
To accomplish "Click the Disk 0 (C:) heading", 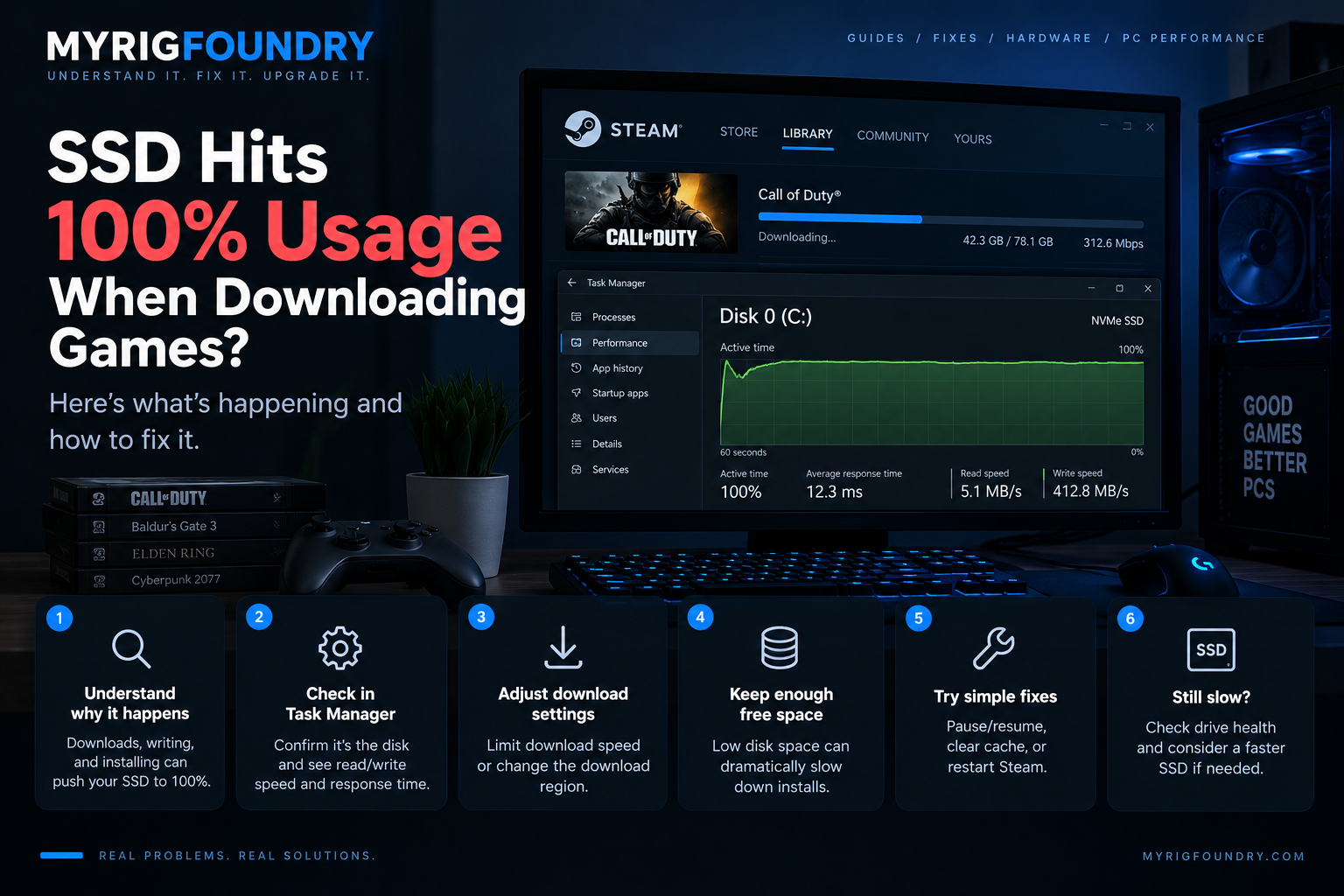I will click(766, 316).
